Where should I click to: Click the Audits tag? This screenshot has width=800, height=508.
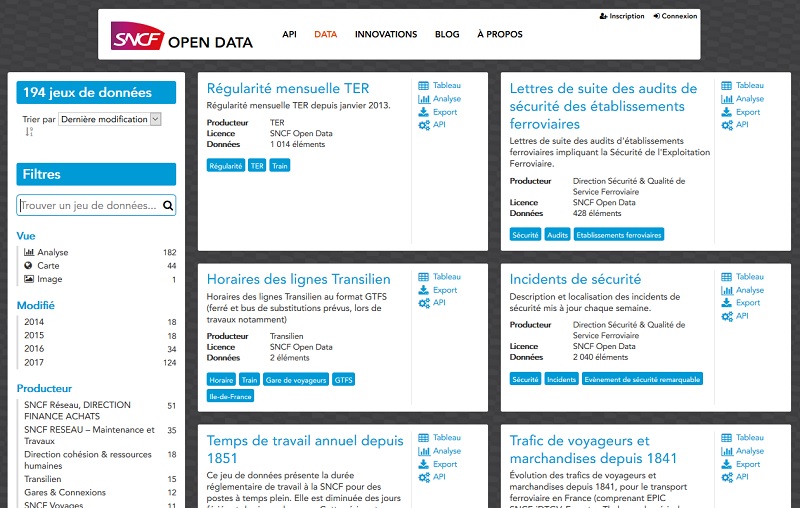point(557,235)
